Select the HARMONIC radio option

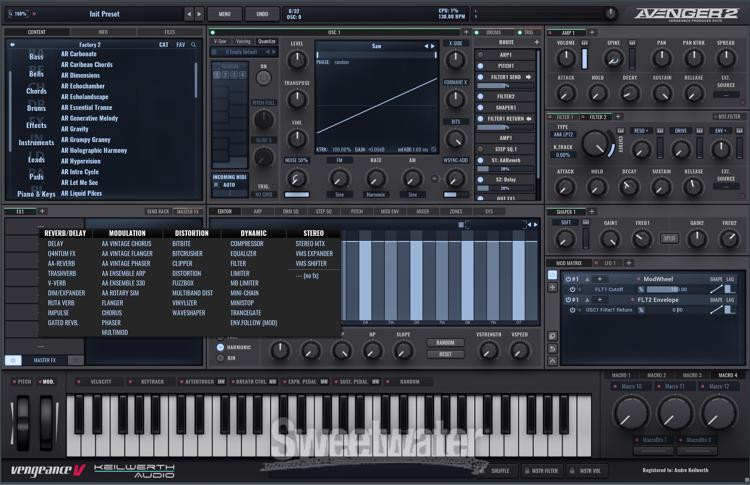(x=221, y=347)
